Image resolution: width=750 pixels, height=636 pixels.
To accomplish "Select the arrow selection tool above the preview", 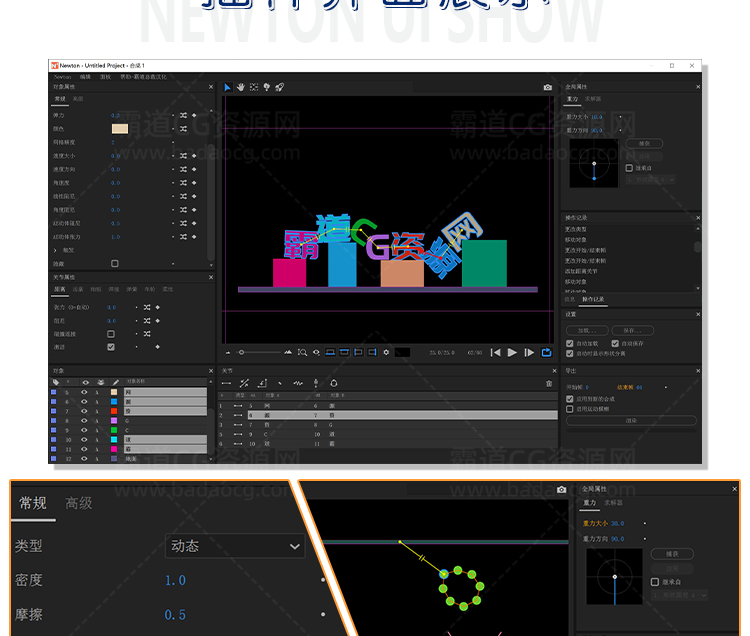I will 228,87.
